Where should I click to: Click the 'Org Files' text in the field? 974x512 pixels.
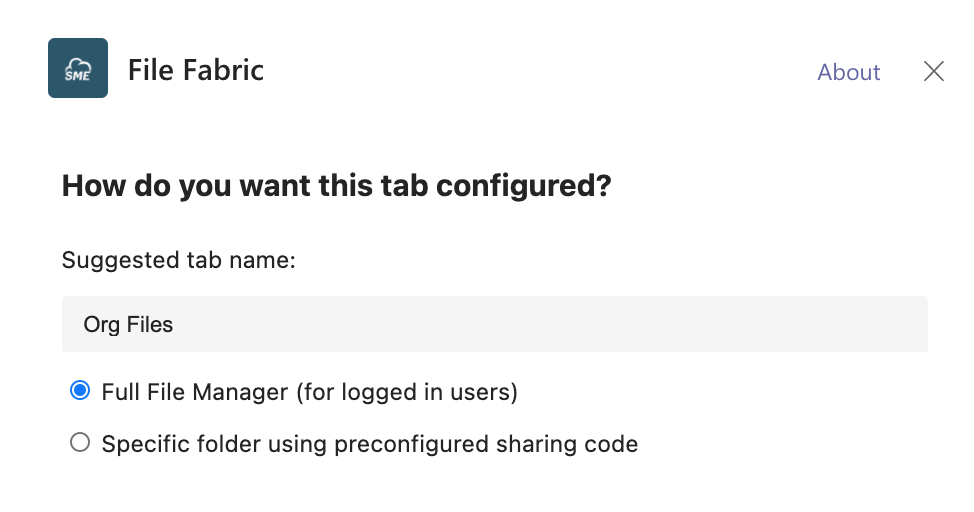click(128, 325)
